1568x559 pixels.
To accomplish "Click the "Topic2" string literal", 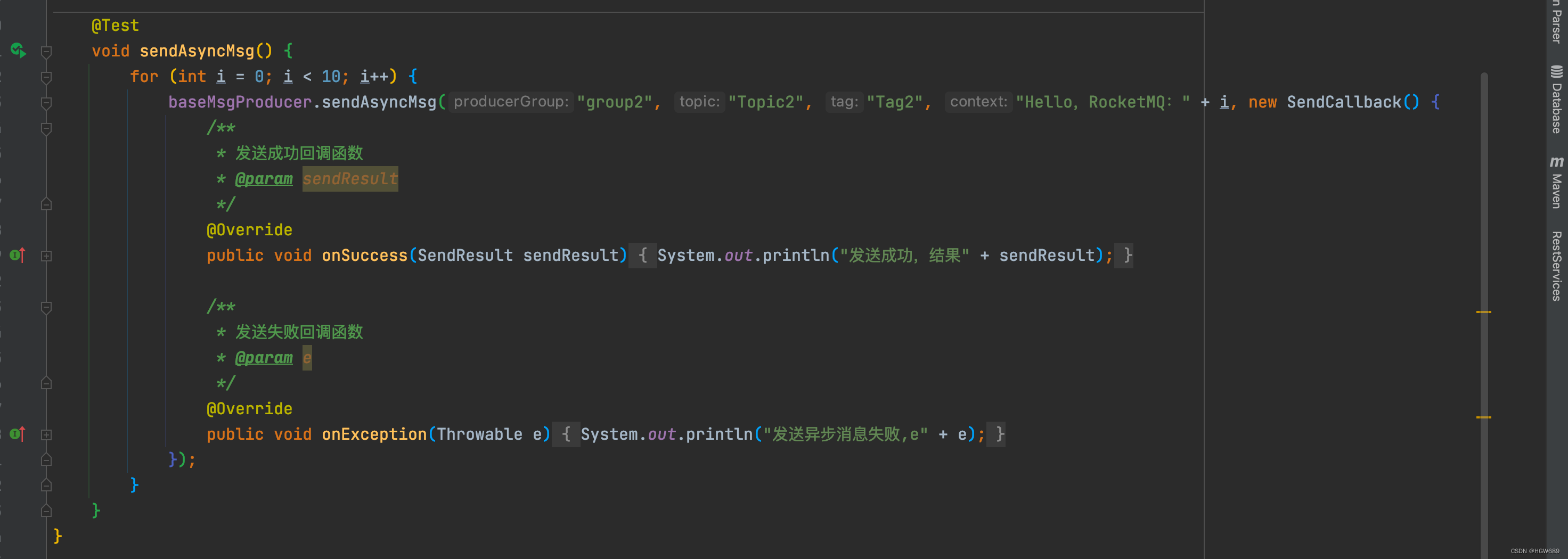I will click(766, 102).
